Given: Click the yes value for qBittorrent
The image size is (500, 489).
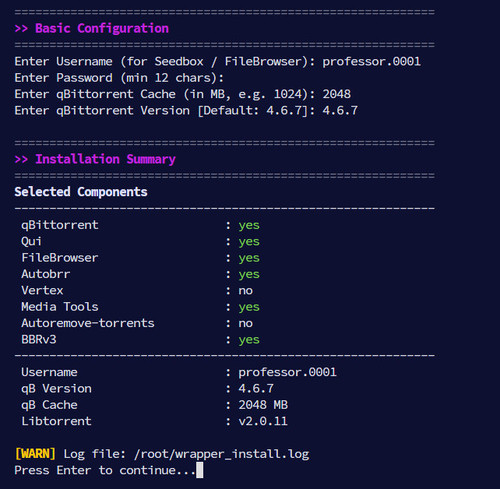Looking at the screenshot, I should 249,226.
